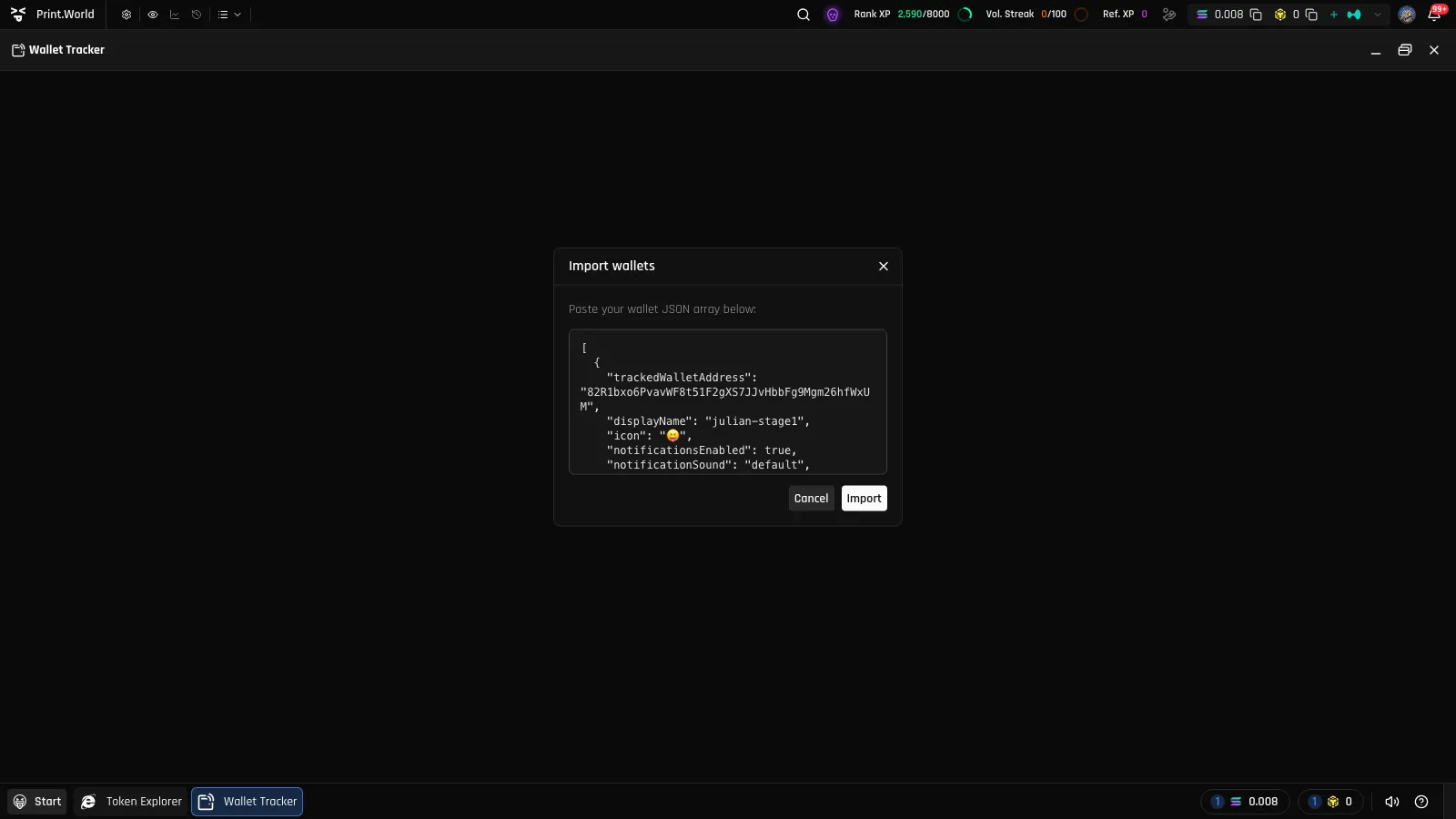
Task: Minimize the Wallet Tracker window
Action: [1376, 51]
